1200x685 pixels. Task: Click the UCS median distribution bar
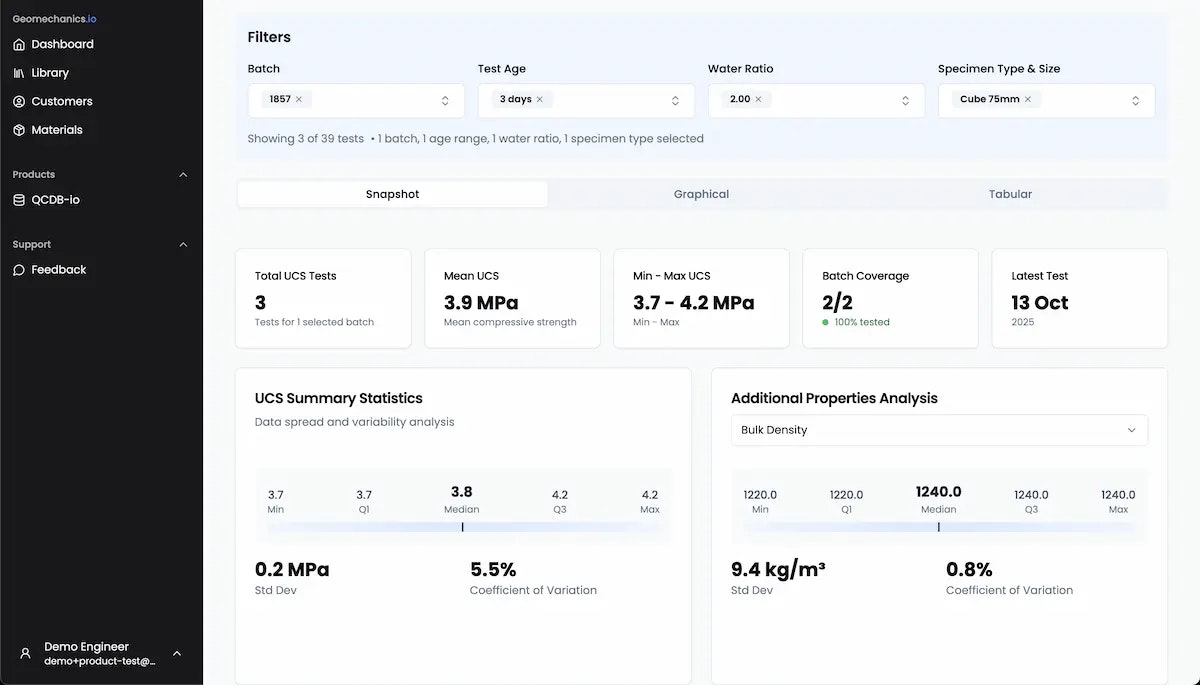click(461, 527)
